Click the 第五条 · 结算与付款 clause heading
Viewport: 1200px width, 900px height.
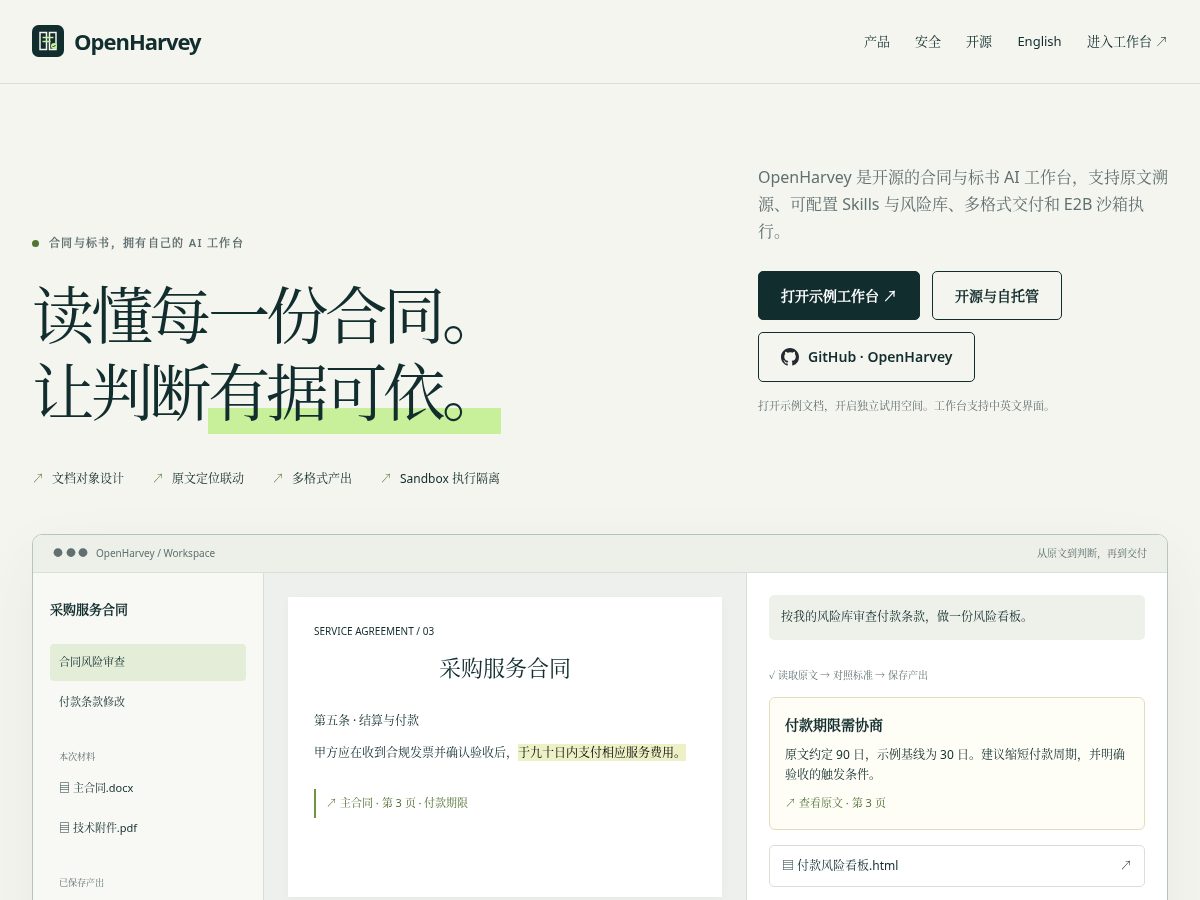[366, 720]
